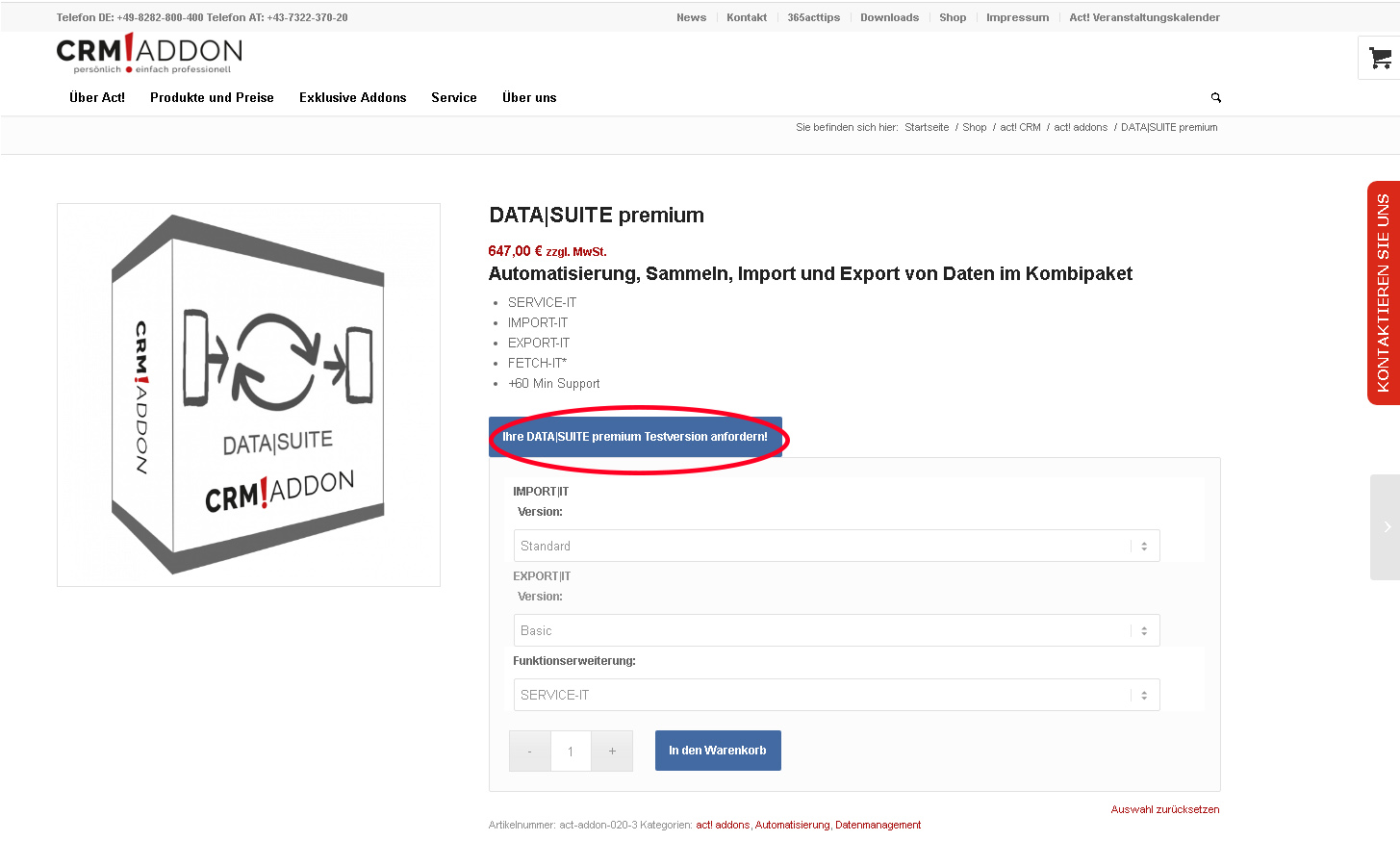Open Produkte und Preise menu

coord(212,98)
